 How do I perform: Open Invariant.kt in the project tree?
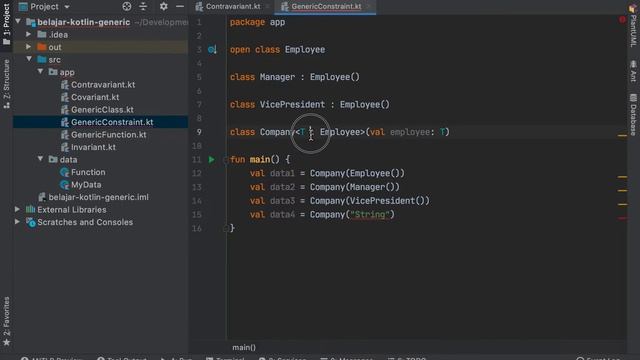(x=93, y=147)
